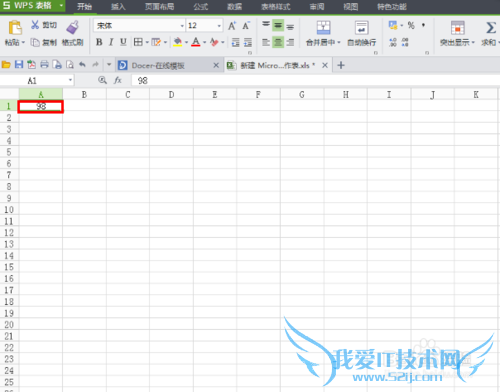Image resolution: width=500 pixels, height=392 pixels.
Task: Click the draw border pencil icon
Action: tap(156, 42)
